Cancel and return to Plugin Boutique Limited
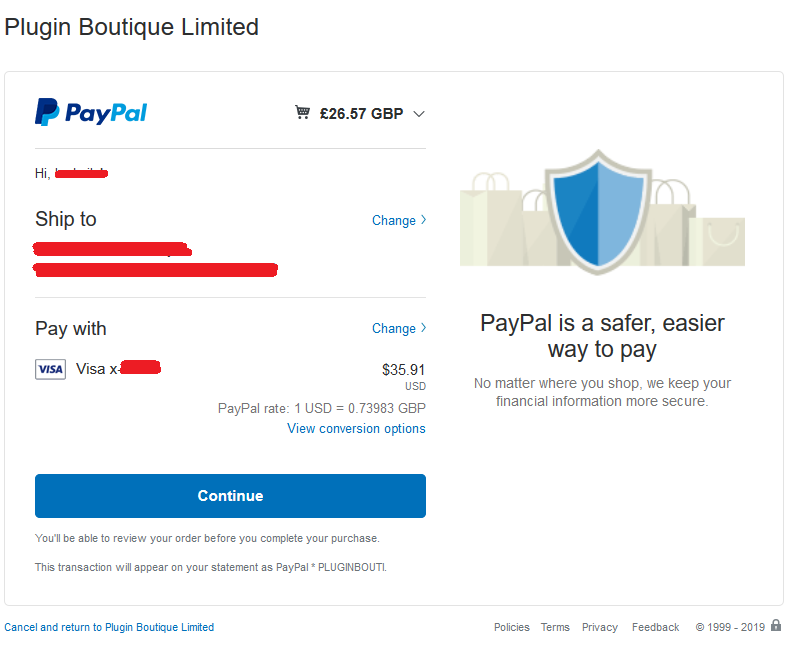810x647 pixels. coord(109,628)
